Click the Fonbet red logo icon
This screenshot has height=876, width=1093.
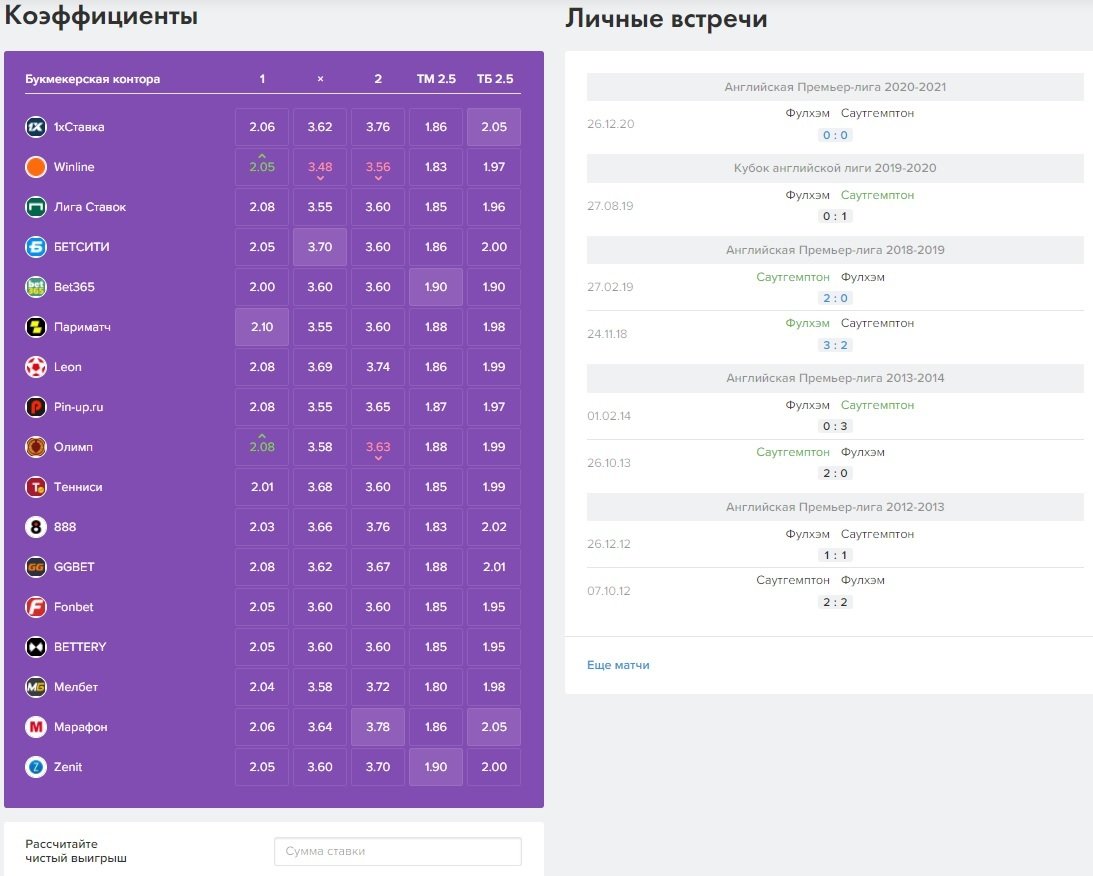point(36,607)
